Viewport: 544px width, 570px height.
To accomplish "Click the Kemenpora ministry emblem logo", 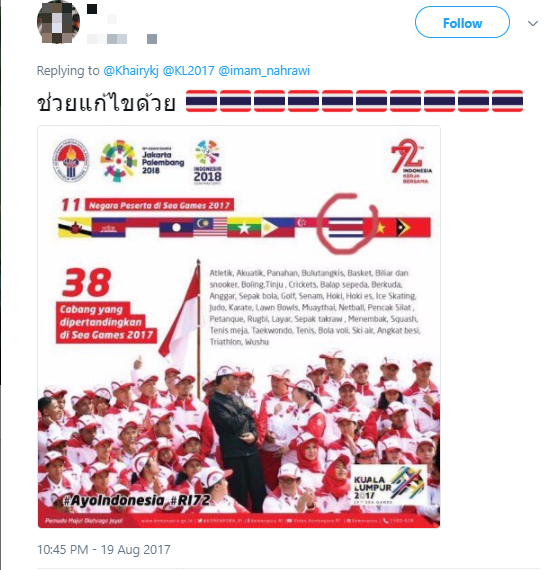I will 71,160.
